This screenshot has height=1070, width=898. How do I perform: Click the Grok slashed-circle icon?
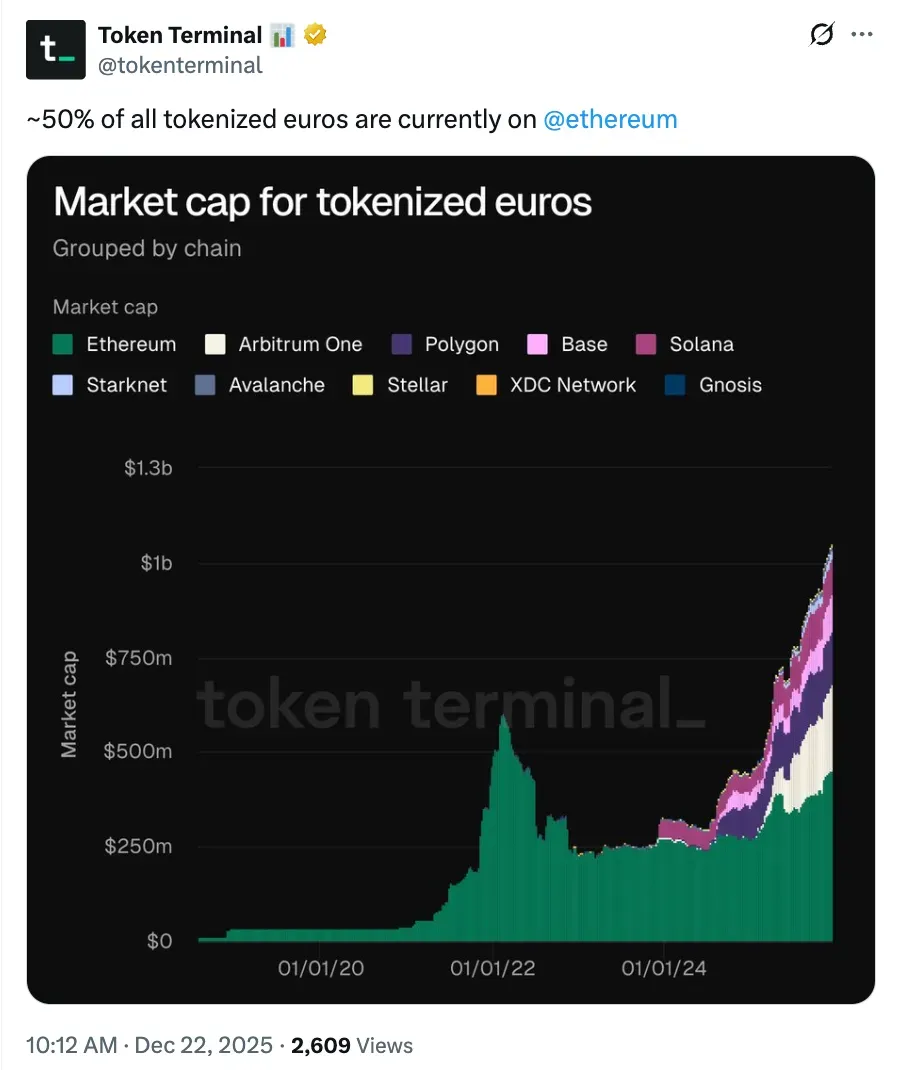coord(821,35)
